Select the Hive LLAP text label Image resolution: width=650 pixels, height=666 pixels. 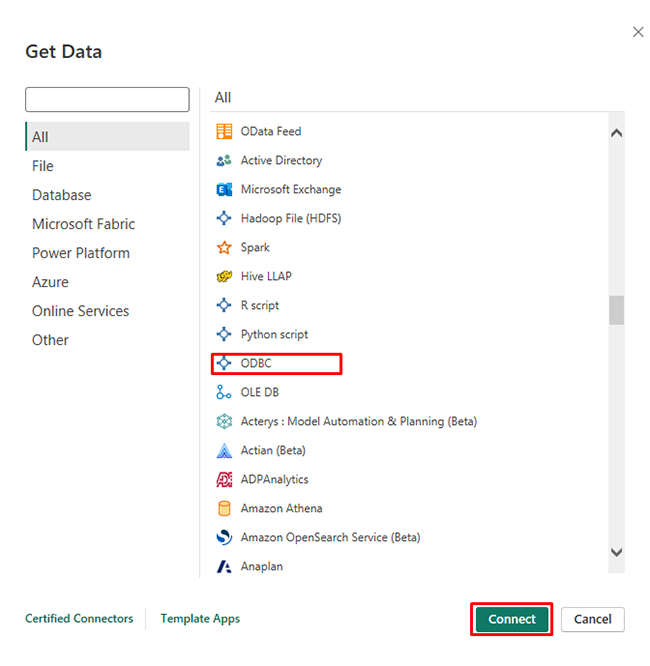pos(266,277)
